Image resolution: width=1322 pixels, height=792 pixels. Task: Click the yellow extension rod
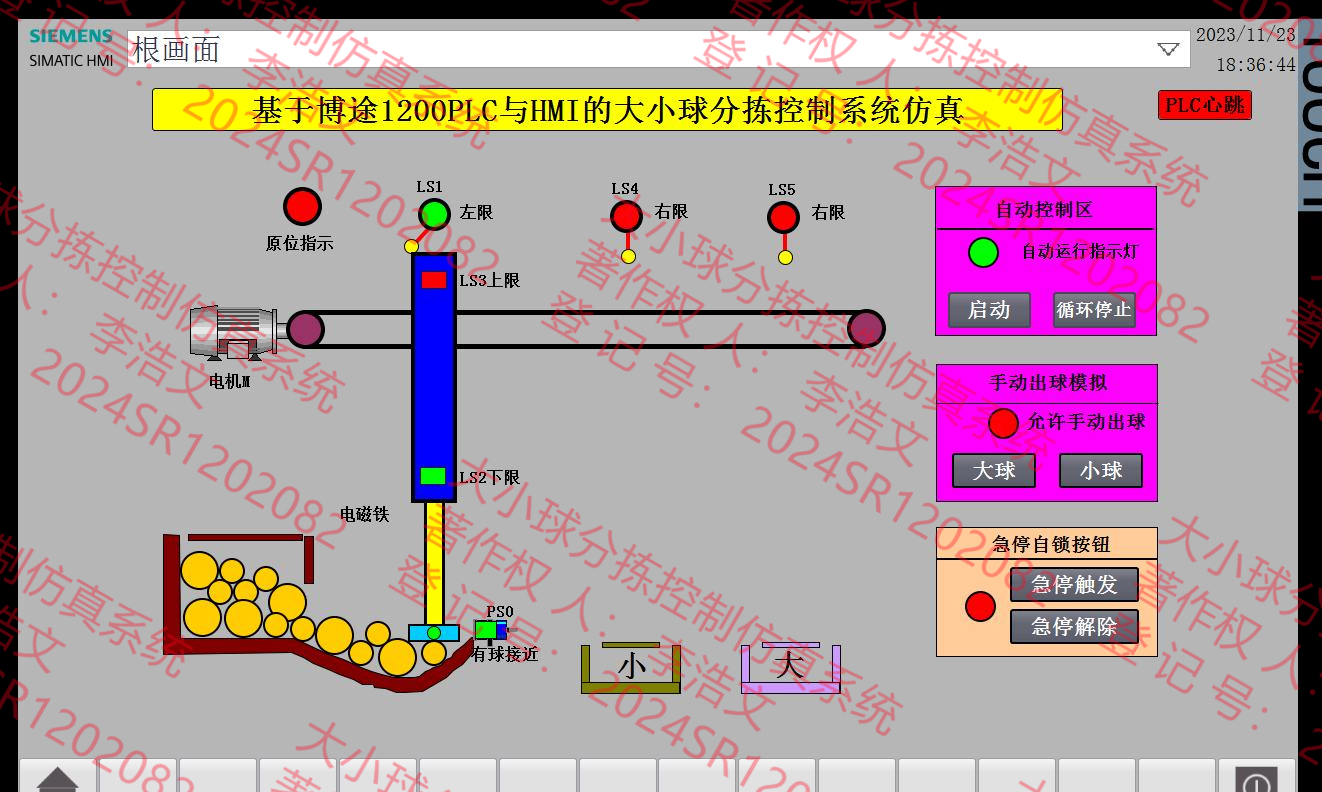tap(434, 563)
